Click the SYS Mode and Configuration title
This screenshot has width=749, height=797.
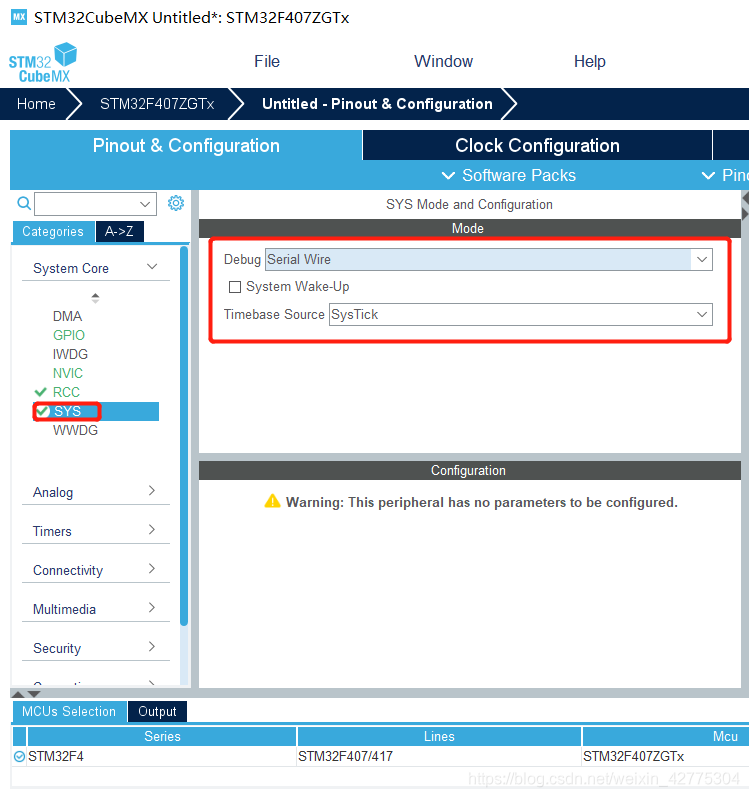click(x=469, y=204)
